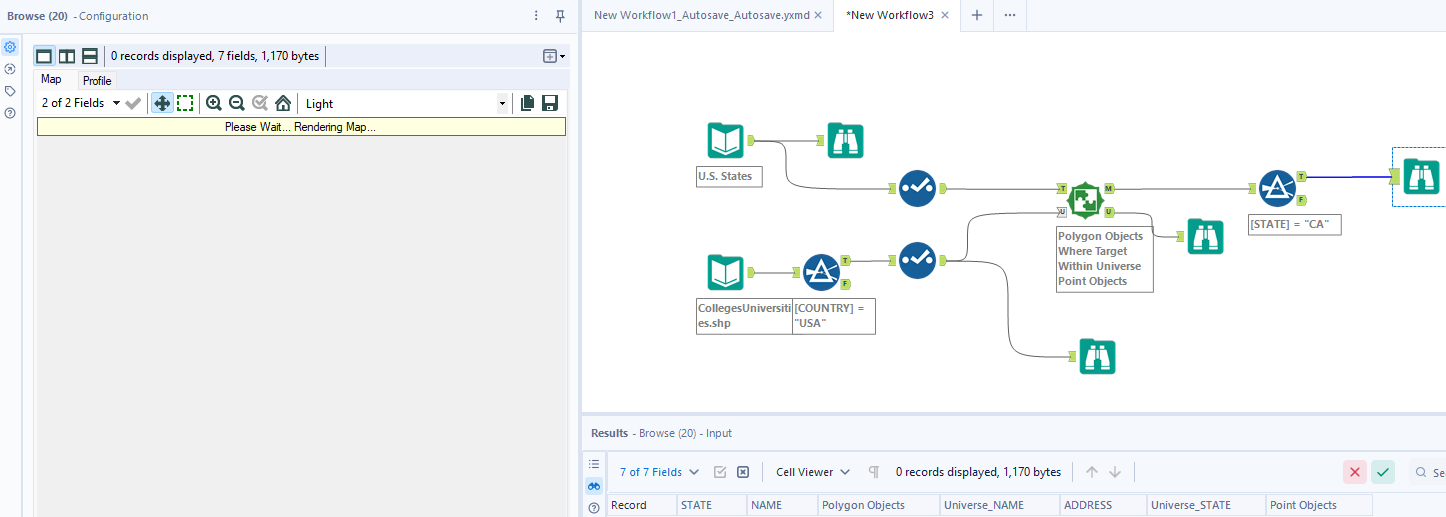
Task: Pin the Configuration panel
Action: pos(560,16)
